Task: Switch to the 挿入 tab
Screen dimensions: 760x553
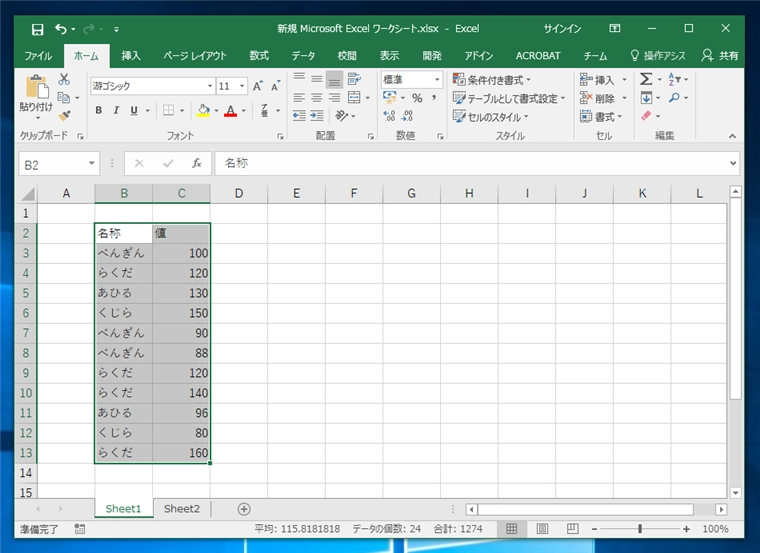Action: point(131,56)
